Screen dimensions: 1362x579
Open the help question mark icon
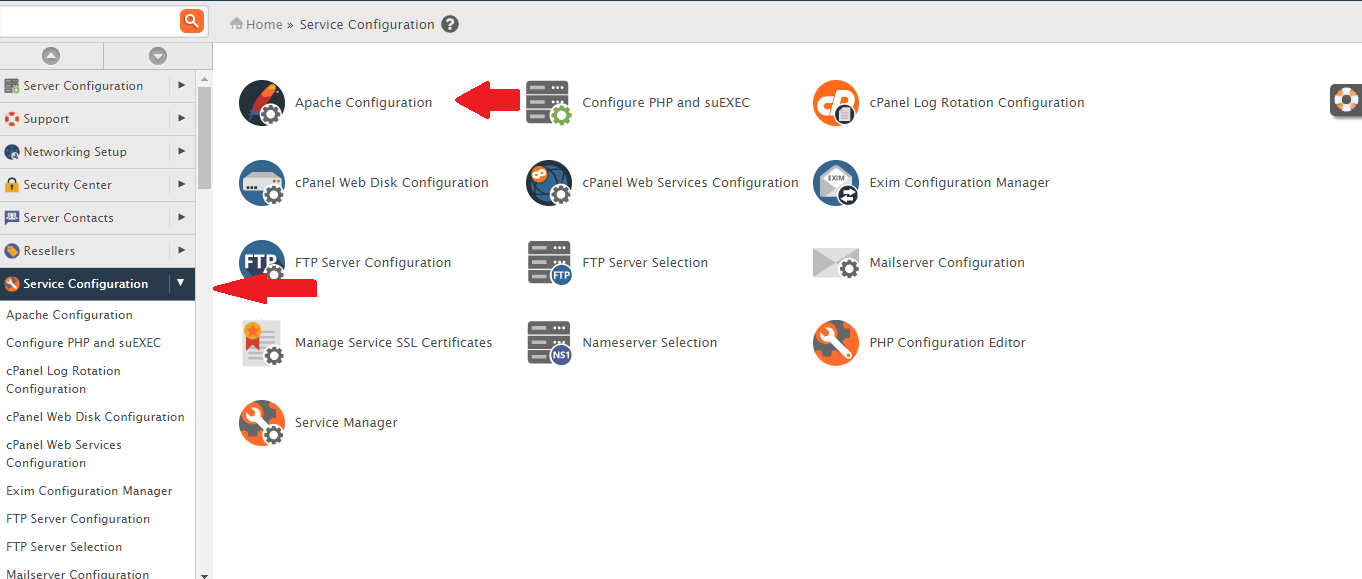click(x=450, y=24)
